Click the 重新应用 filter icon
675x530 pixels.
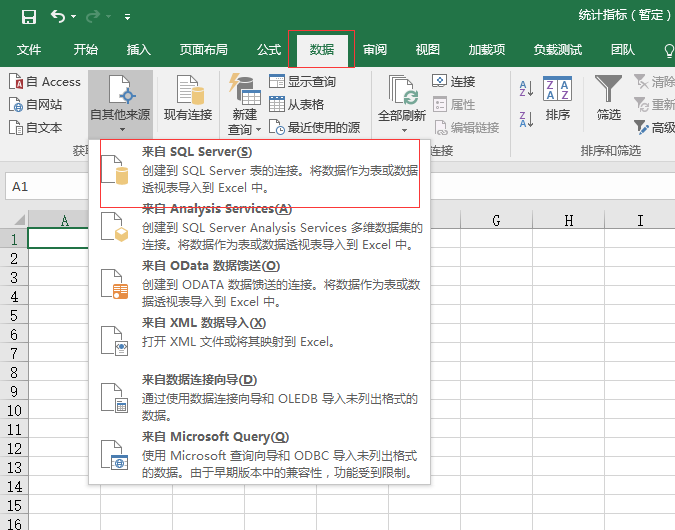point(641,104)
